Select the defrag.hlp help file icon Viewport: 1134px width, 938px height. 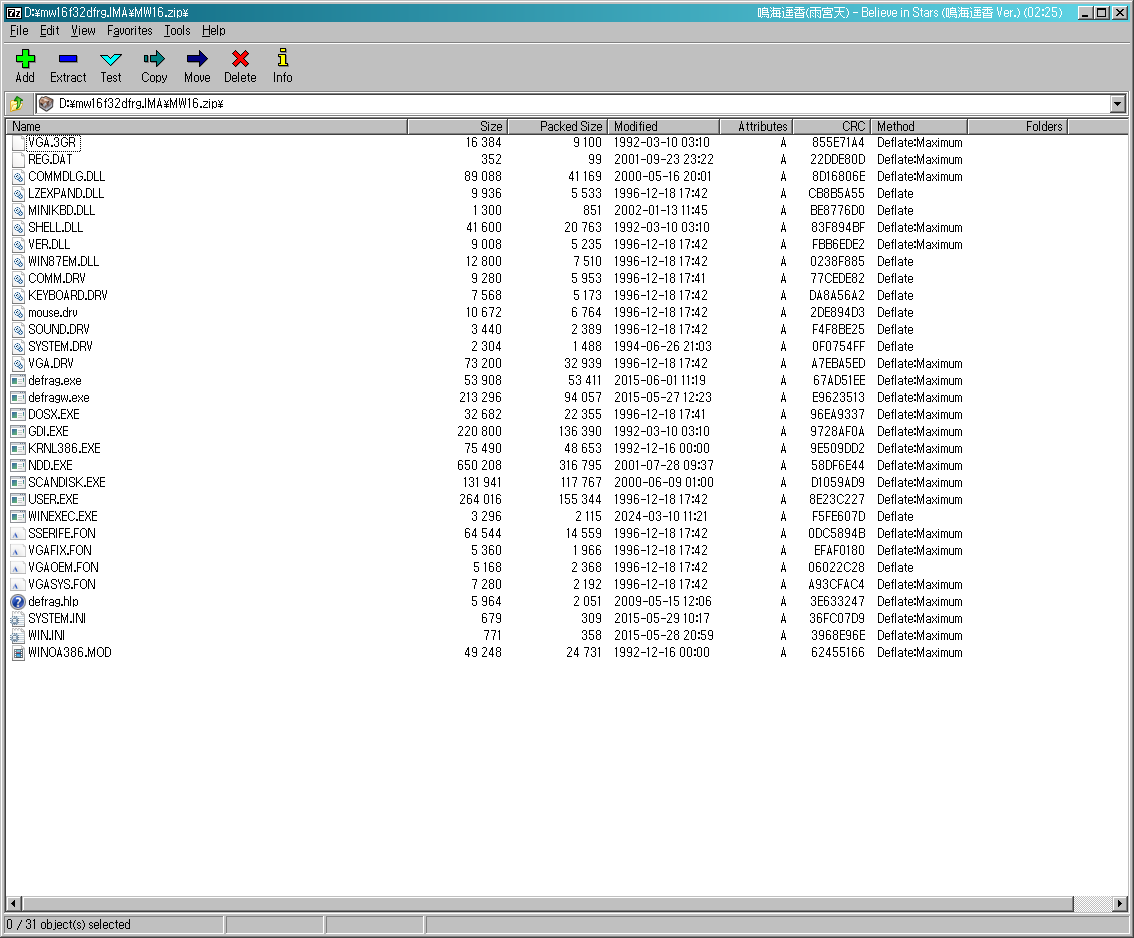click(x=18, y=602)
